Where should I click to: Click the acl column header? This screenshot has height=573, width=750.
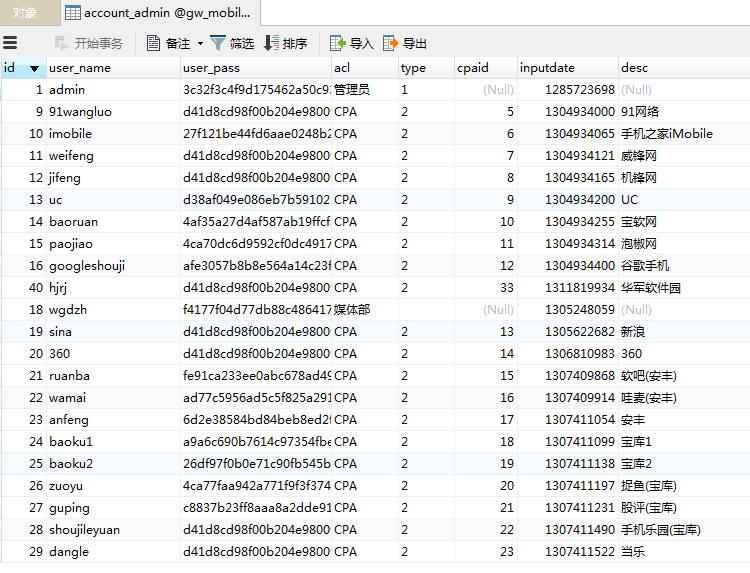click(365, 68)
